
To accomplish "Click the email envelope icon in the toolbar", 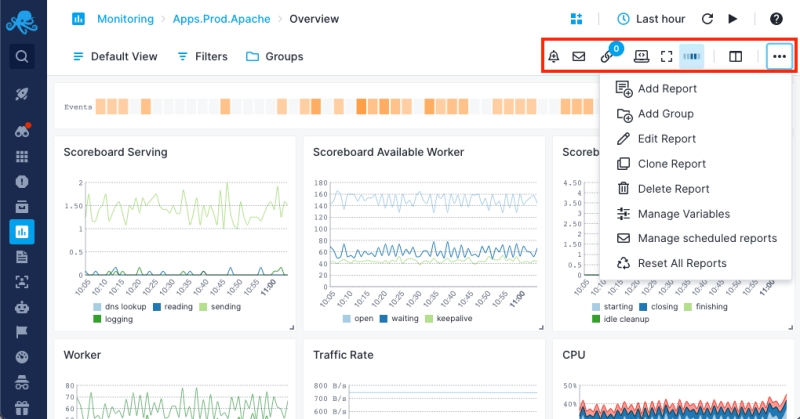I will pyautogui.click(x=579, y=56).
